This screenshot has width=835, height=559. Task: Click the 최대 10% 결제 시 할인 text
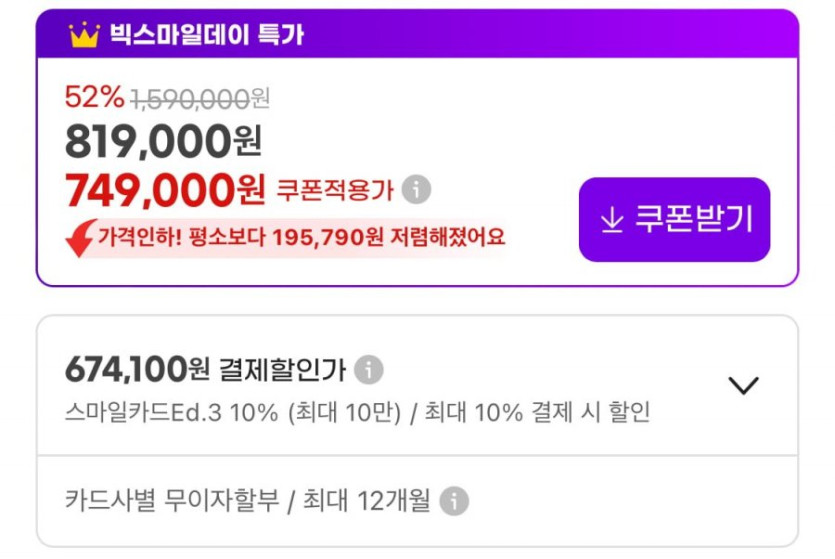pos(537,412)
